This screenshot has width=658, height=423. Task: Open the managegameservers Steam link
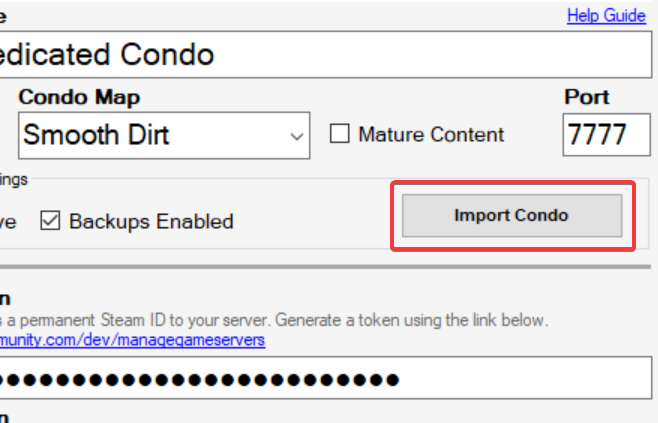tap(132, 339)
